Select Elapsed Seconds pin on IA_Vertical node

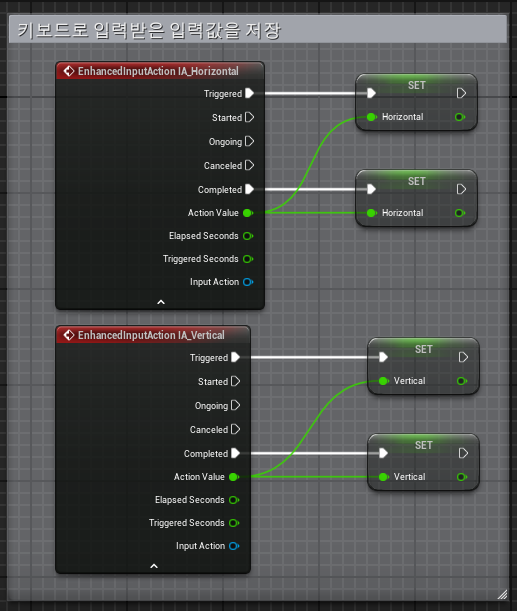pyautogui.click(x=234, y=500)
